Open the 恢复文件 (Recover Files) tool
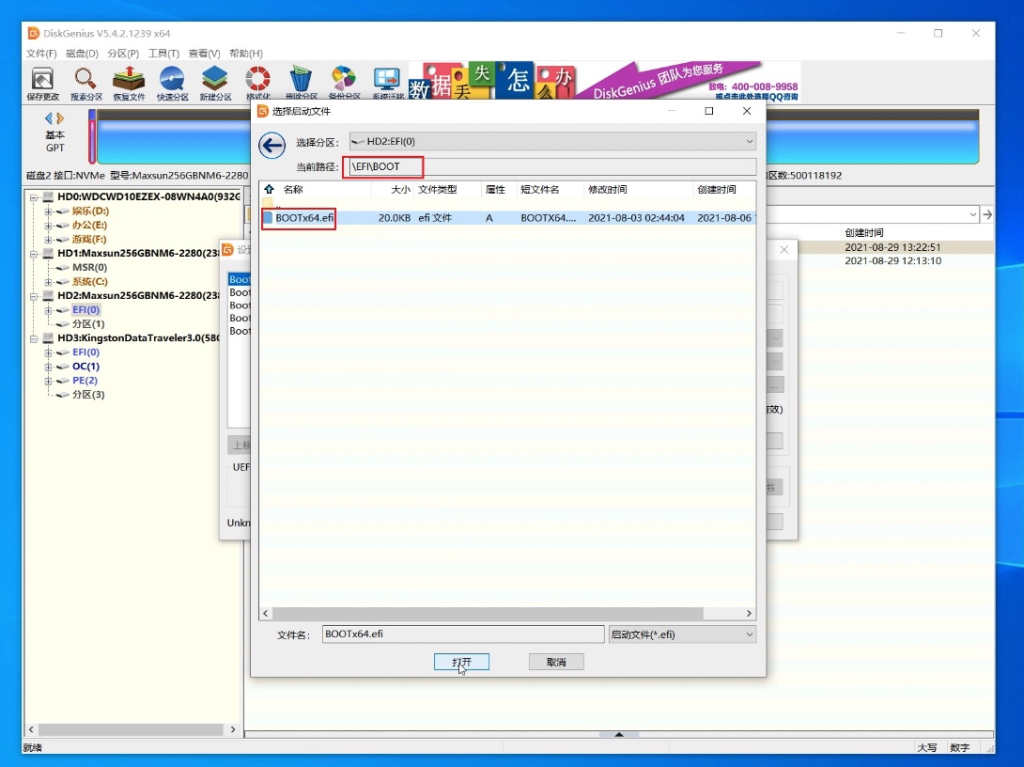 pyautogui.click(x=128, y=82)
